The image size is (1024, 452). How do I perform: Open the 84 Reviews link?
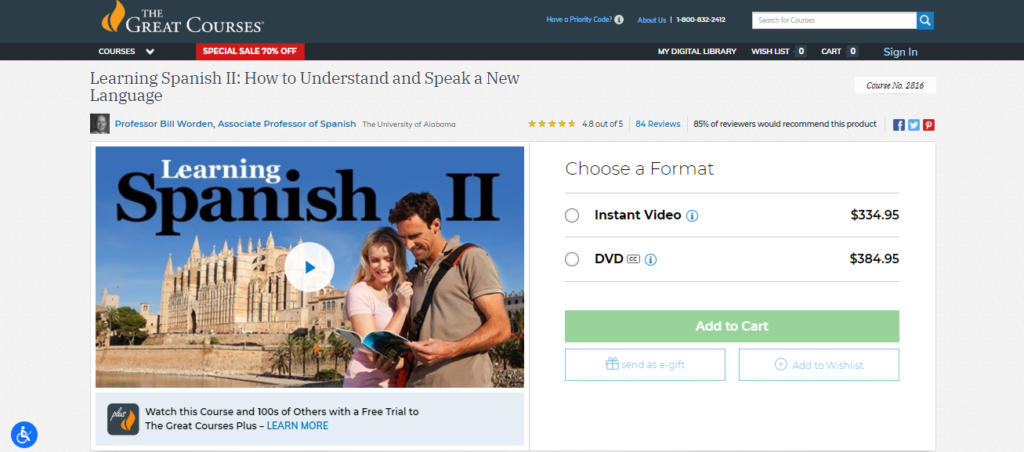coord(658,123)
